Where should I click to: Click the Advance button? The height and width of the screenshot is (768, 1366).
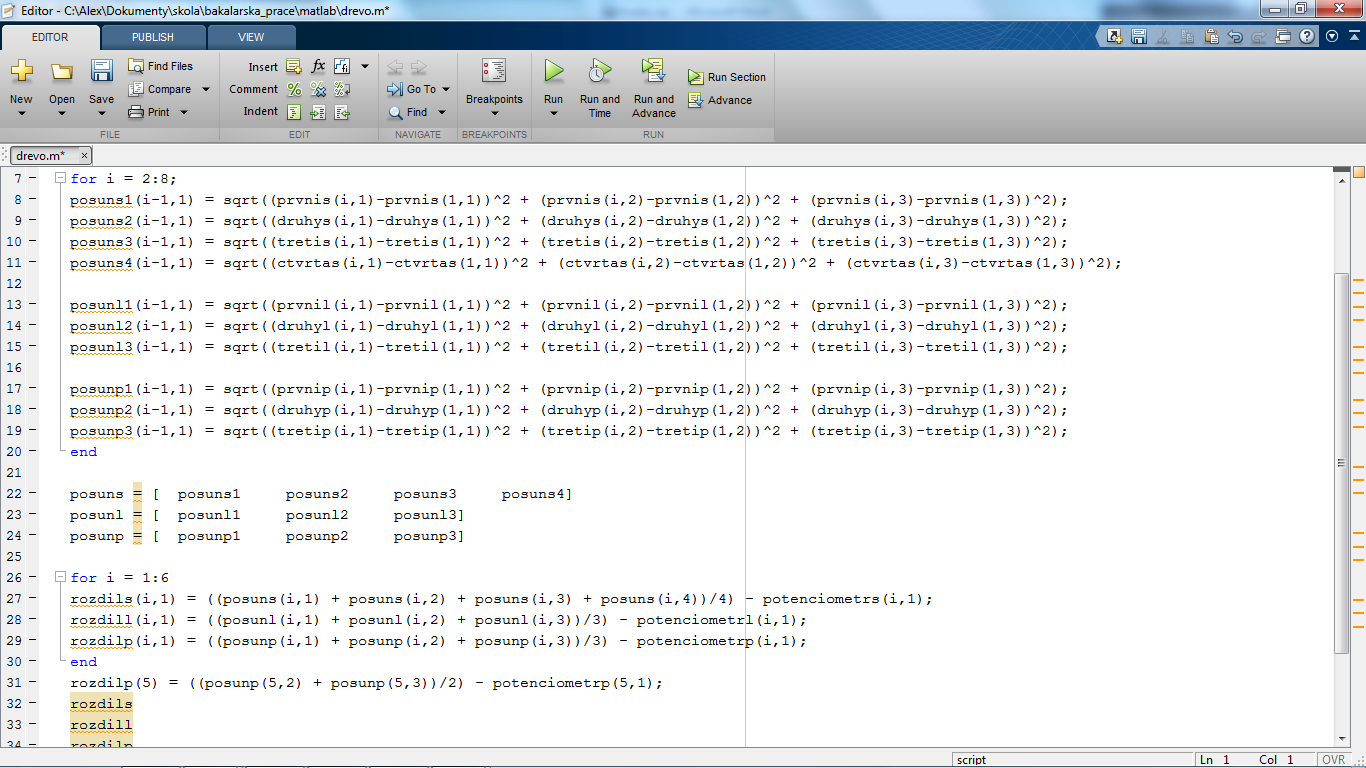click(720, 100)
